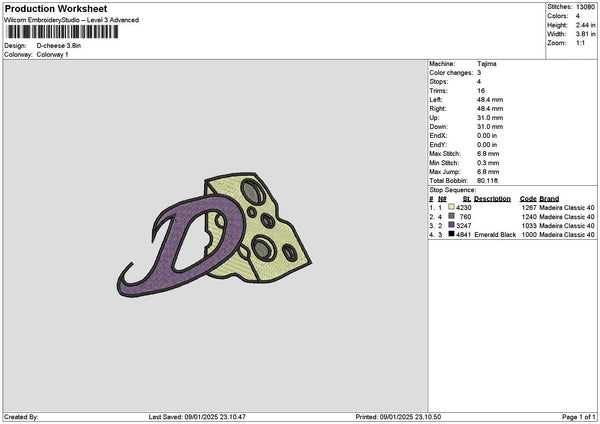Click the gray thread color swatch 760
600x424 pixels.
(x=451, y=216)
